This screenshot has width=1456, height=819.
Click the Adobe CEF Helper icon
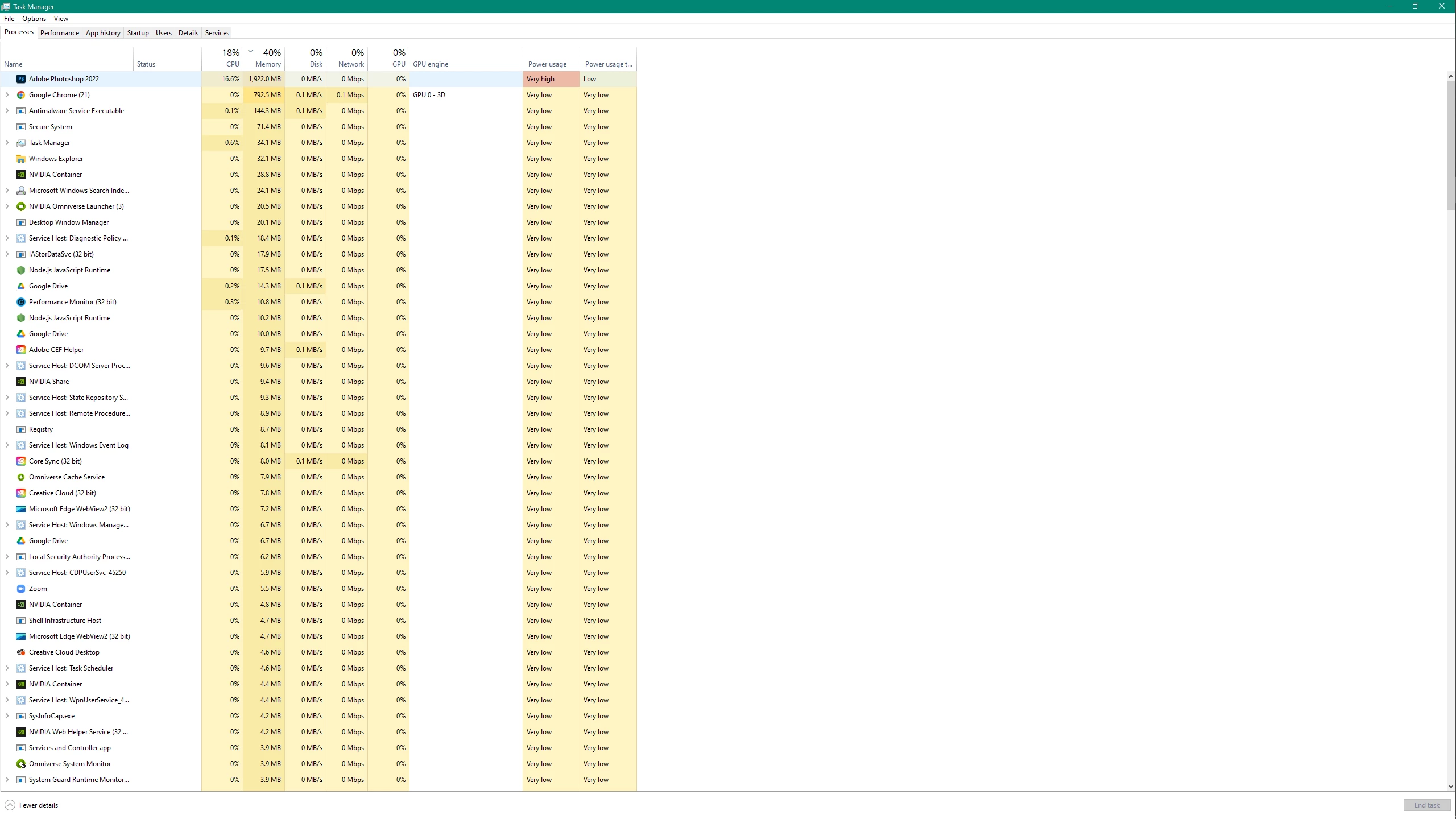(21, 350)
